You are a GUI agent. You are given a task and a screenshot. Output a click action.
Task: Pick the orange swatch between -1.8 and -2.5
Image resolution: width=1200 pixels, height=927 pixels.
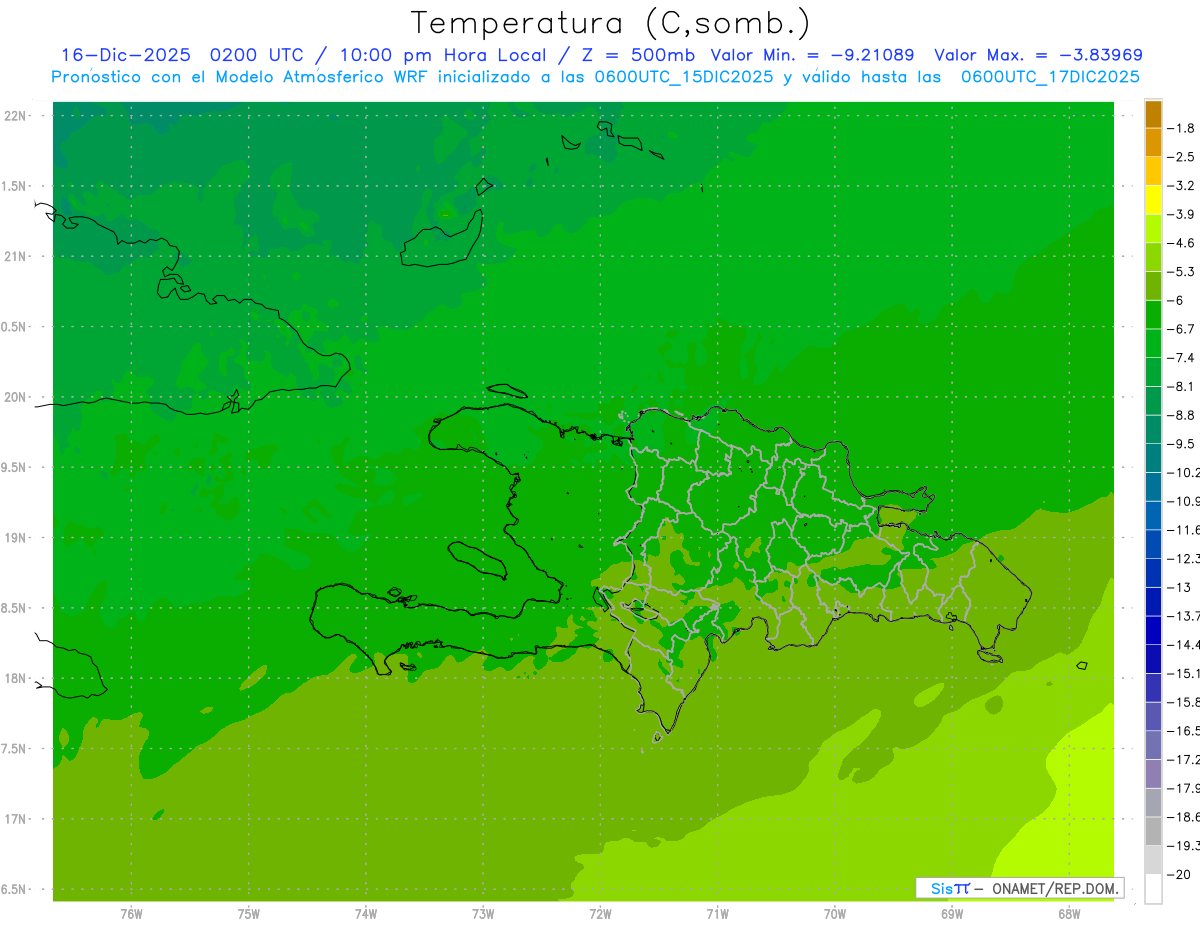pos(1154,143)
